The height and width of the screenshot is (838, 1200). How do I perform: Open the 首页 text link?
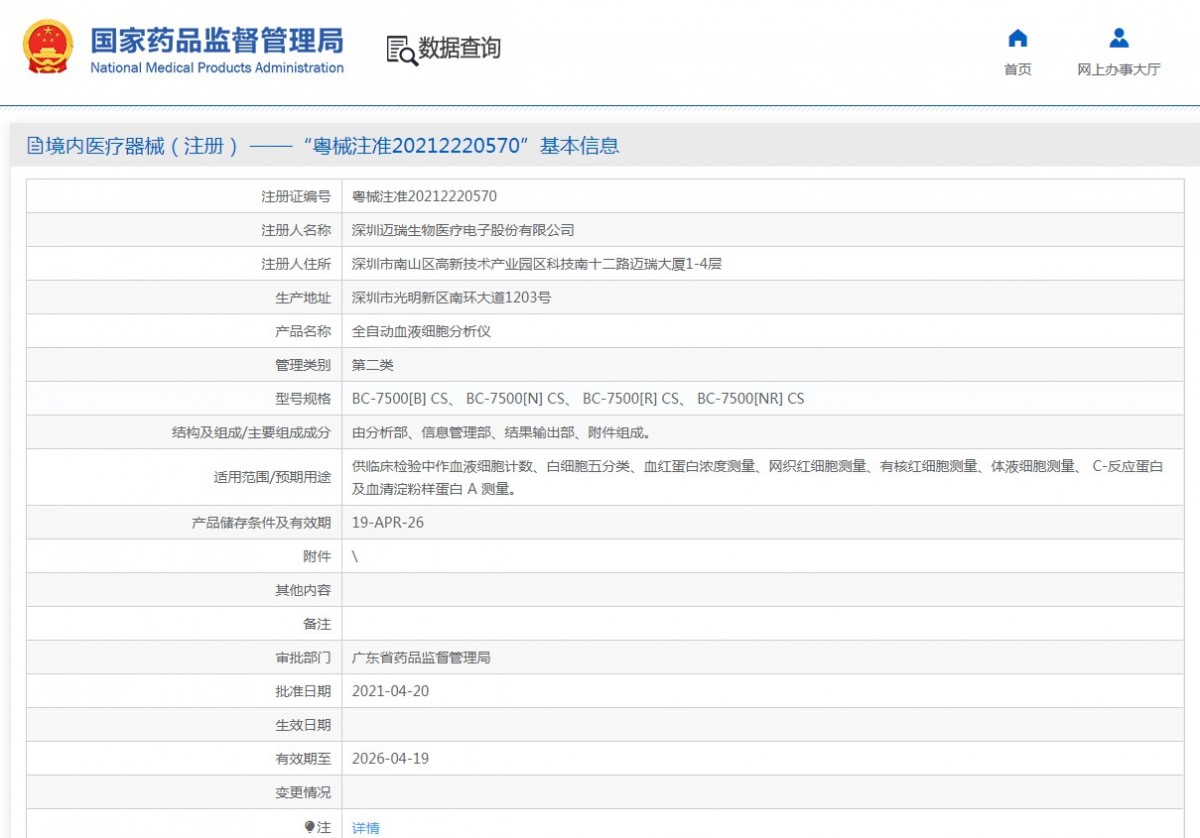[x=1017, y=70]
